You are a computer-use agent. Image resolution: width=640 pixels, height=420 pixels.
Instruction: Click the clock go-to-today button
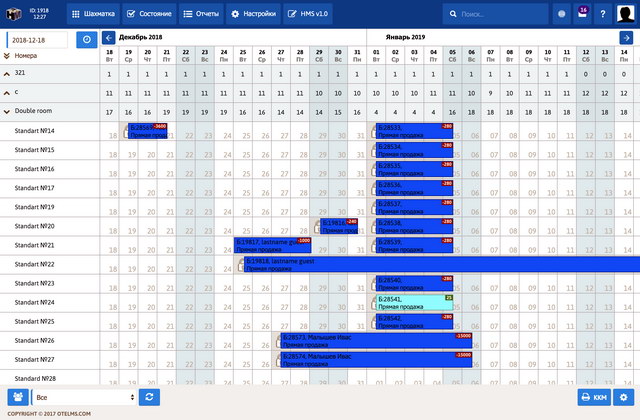point(87,40)
